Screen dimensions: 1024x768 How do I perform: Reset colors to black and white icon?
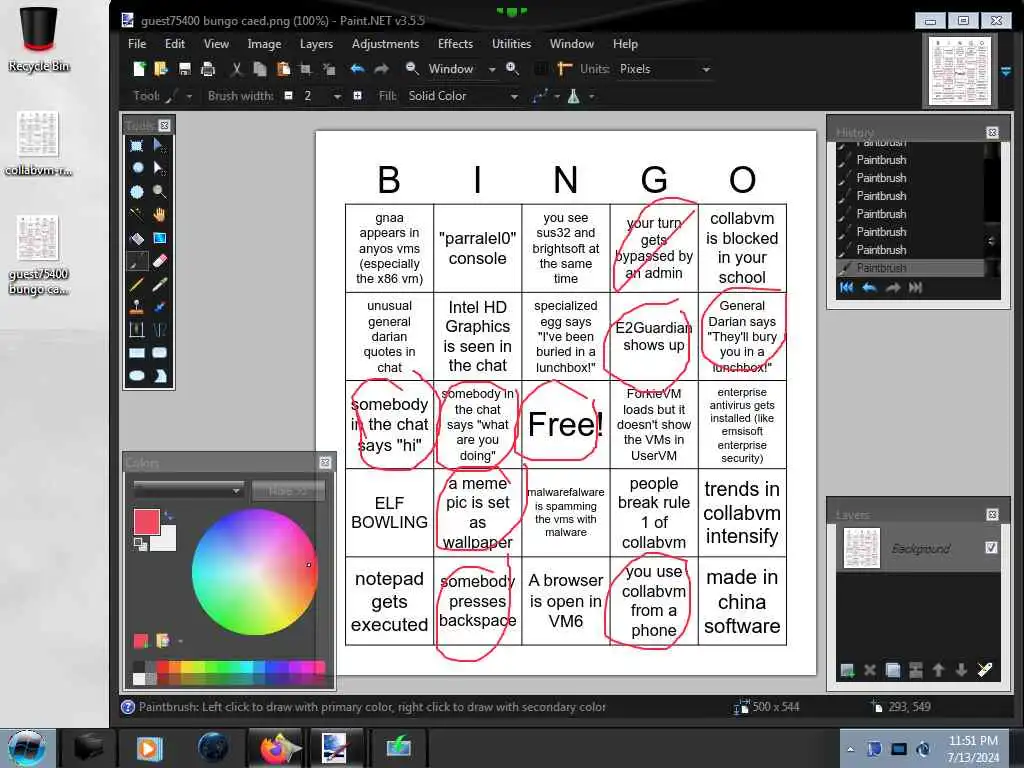coord(140,543)
